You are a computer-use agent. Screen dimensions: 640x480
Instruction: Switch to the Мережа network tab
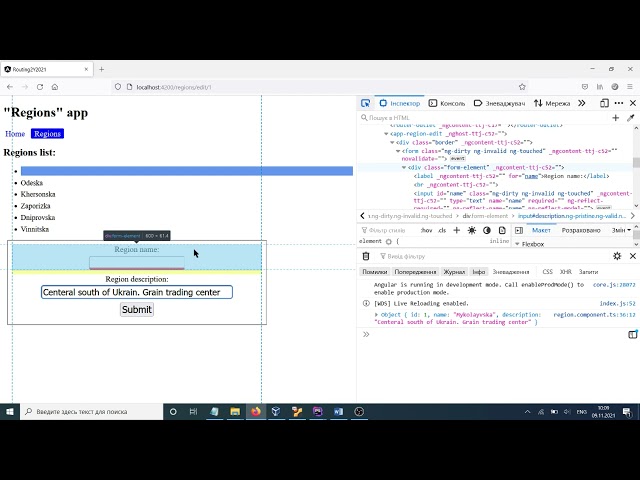[x=552, y=103]
